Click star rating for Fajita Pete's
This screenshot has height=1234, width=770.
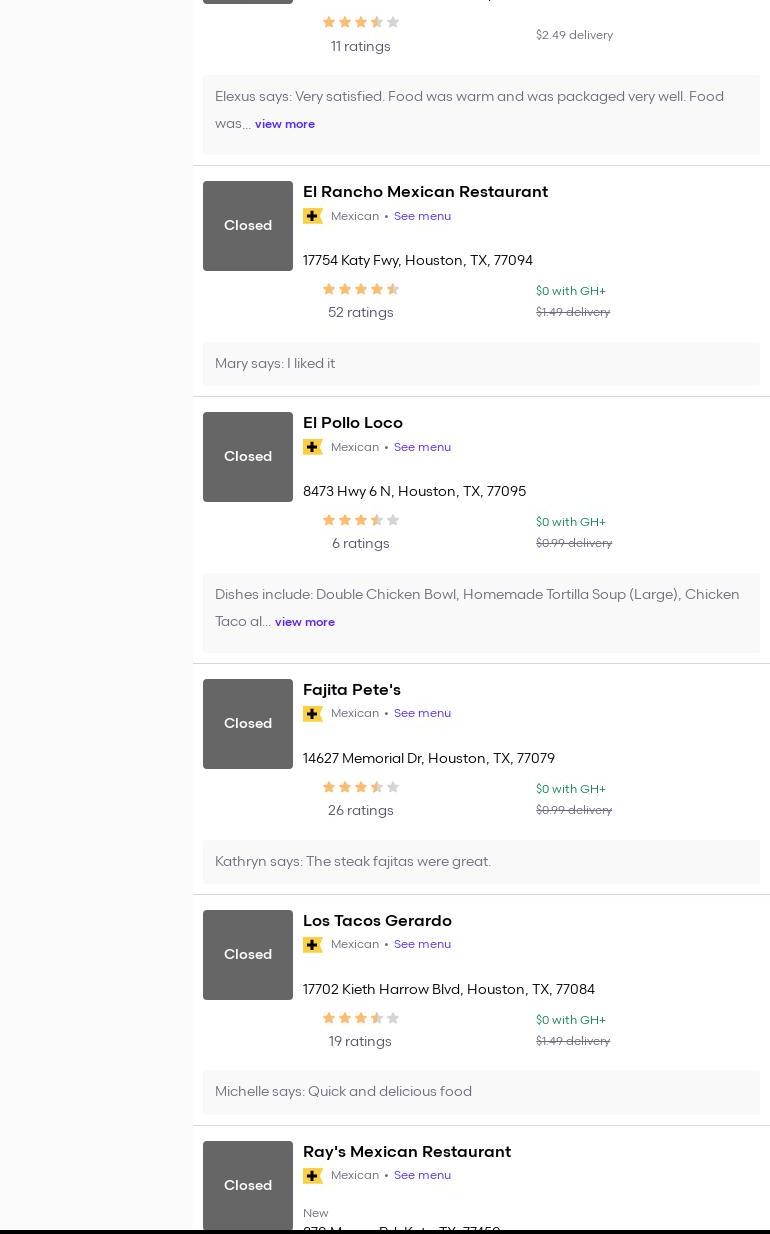[x=360, y=787]
